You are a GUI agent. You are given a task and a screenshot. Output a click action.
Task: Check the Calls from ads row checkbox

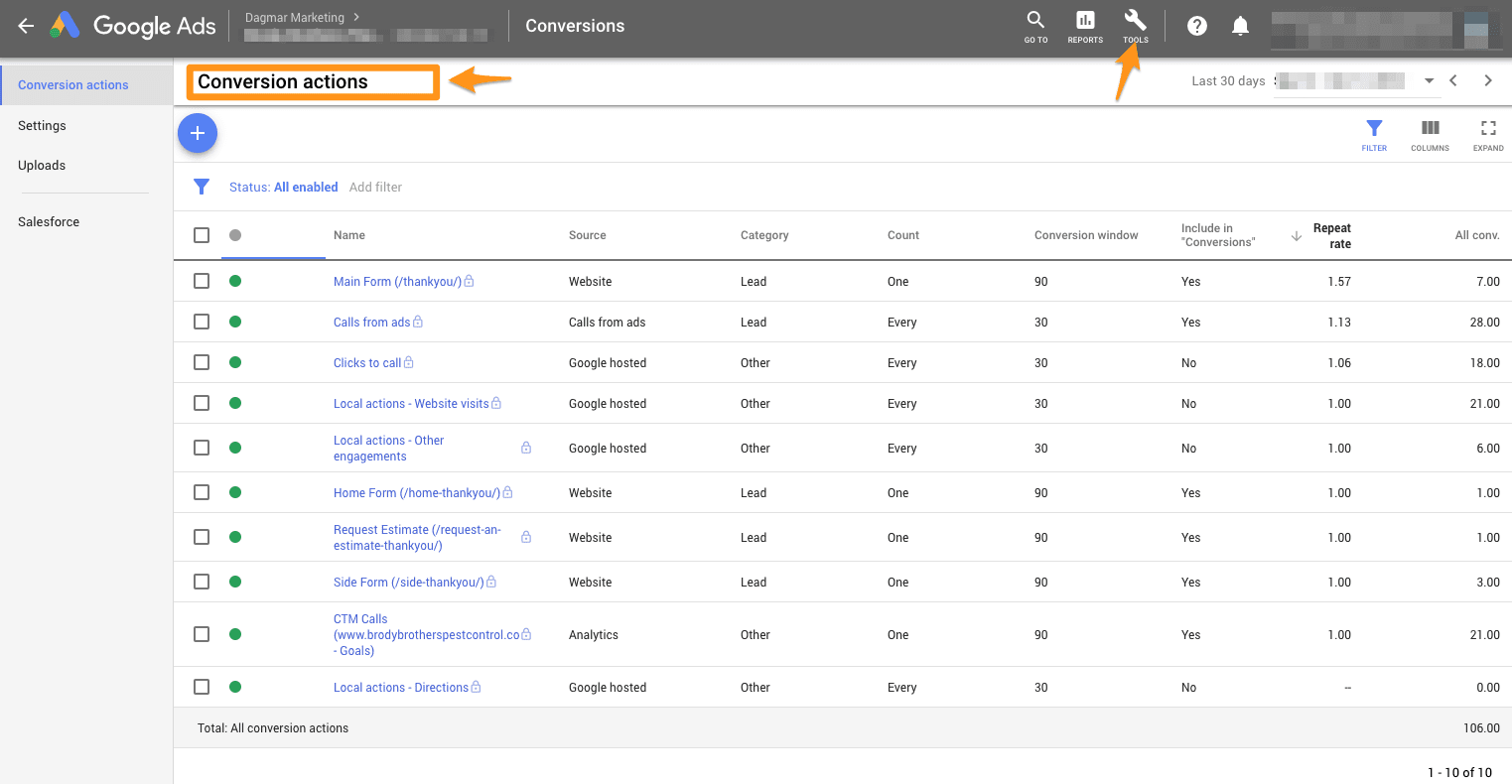tap(202, 322)
